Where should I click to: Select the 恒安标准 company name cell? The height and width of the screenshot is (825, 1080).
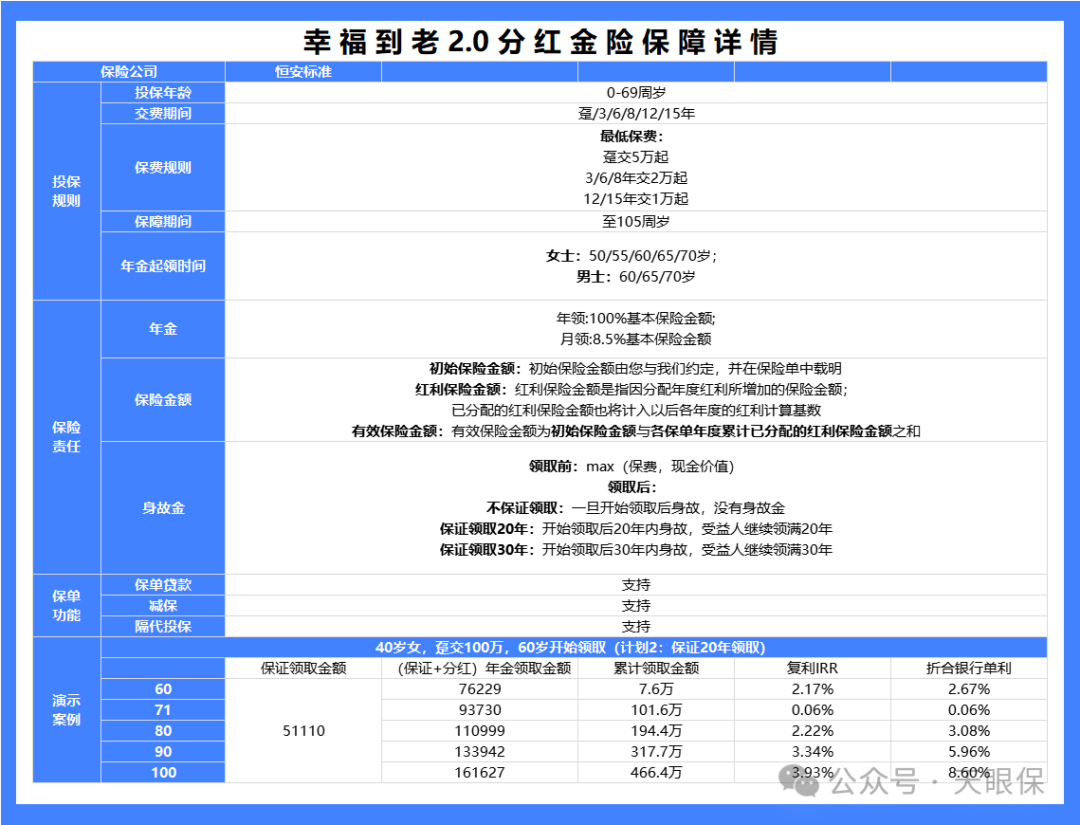pyautogui.click(x=304, y=71)
